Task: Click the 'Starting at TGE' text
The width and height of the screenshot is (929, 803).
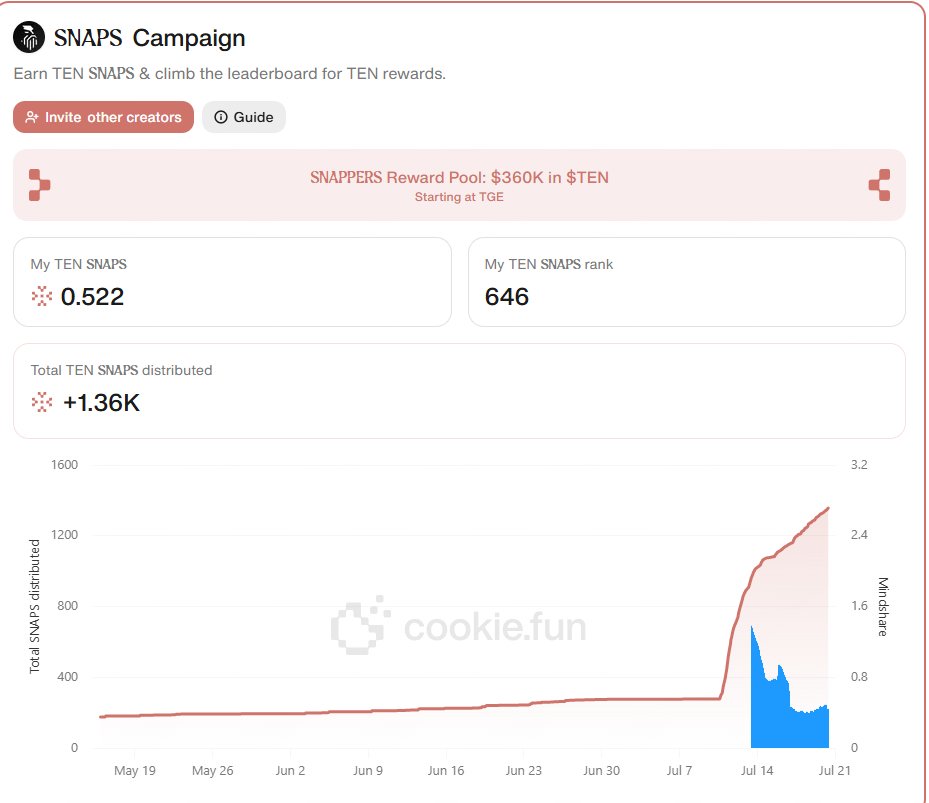Action: (x=459, y=197)
